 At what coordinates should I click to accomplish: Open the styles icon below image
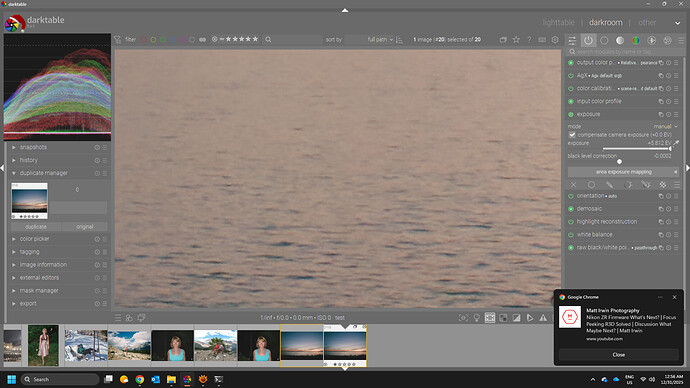pos(129,318)
